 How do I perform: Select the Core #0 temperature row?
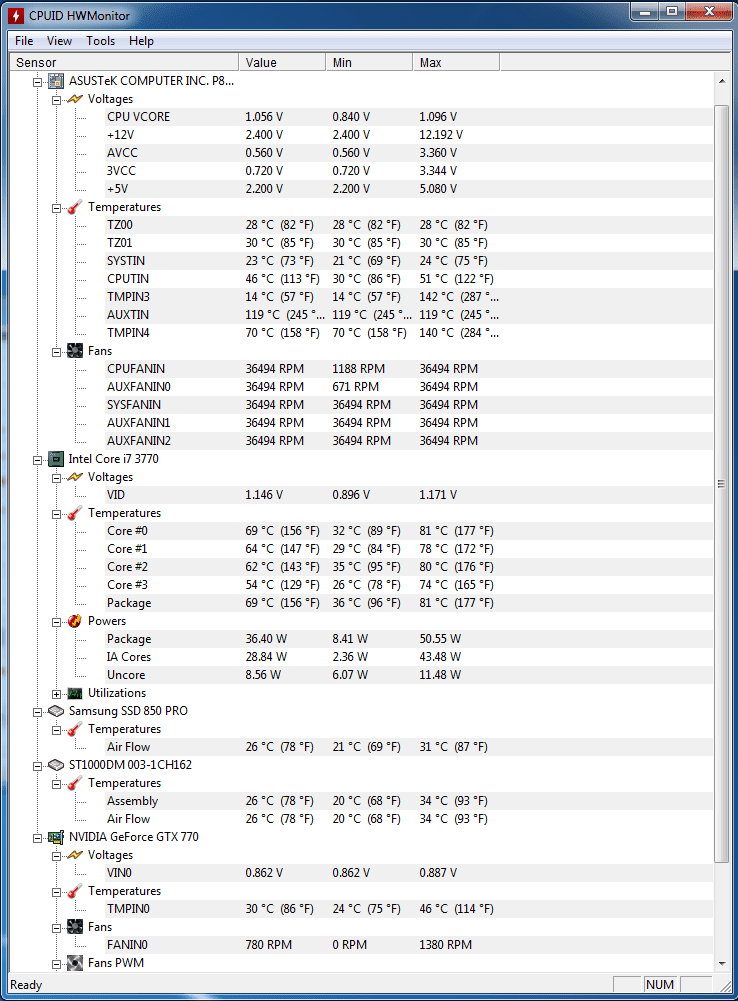click(x=409, y=531)
